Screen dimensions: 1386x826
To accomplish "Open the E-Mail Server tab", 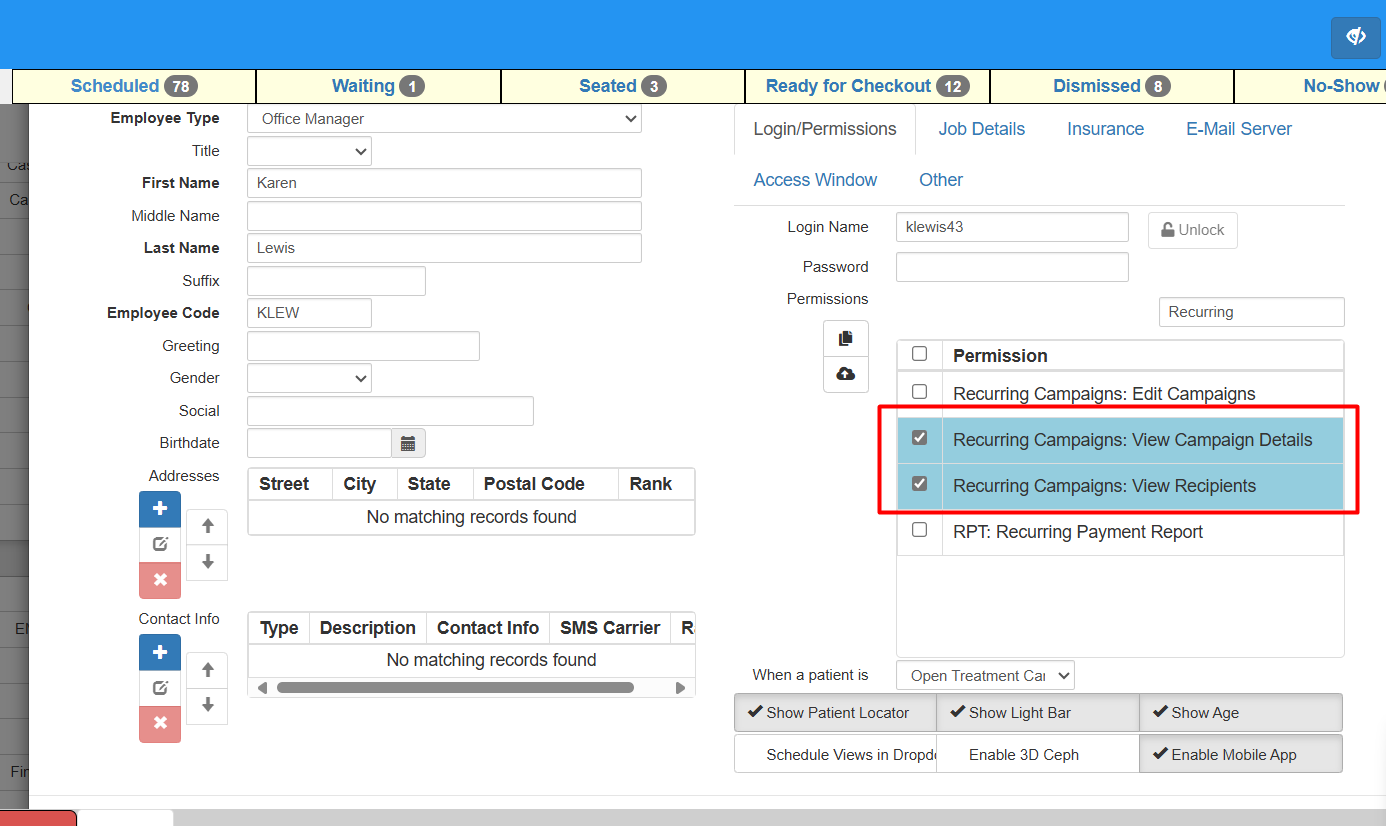I will [1239, 129].
